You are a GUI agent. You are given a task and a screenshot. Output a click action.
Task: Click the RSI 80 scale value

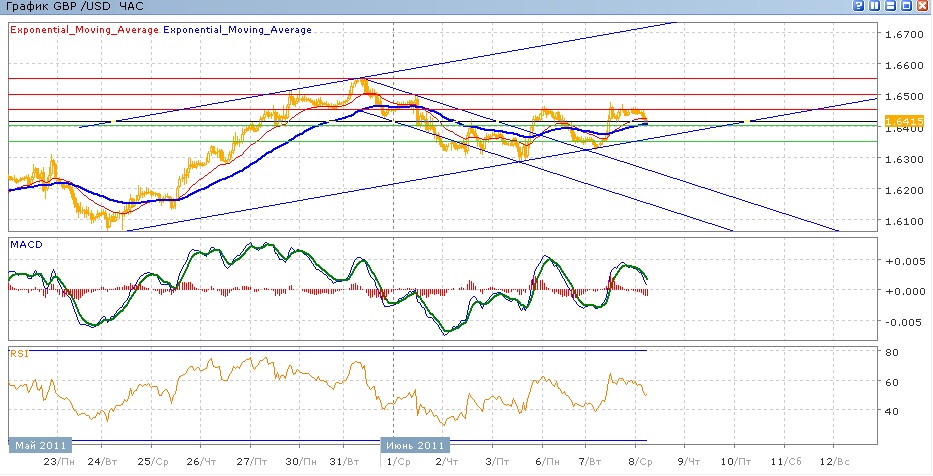click(x=891, y=352)
